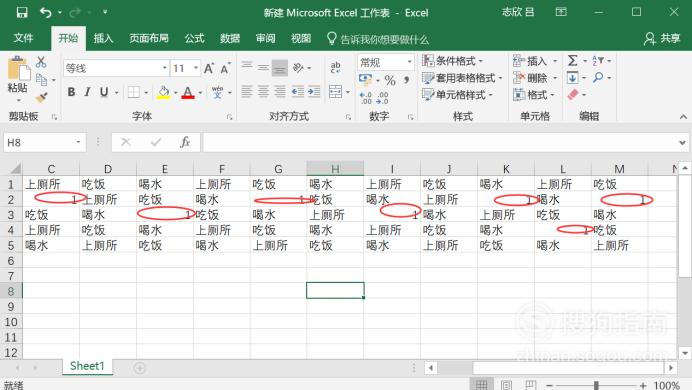692x390 pixels.
Task: Open the font name combo box
Action: 116,68
